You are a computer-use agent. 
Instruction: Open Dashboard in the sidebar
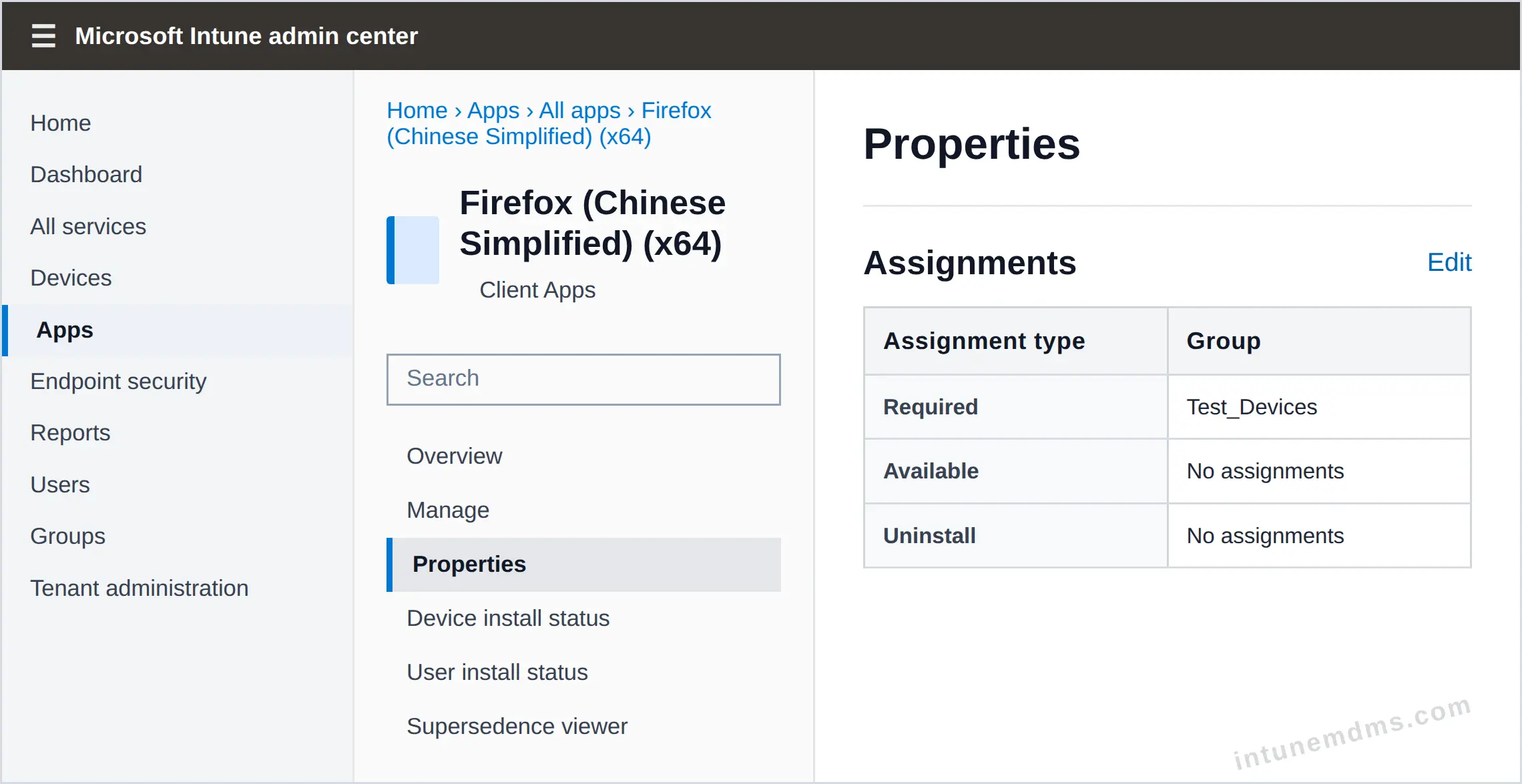(x=86, y=175)
